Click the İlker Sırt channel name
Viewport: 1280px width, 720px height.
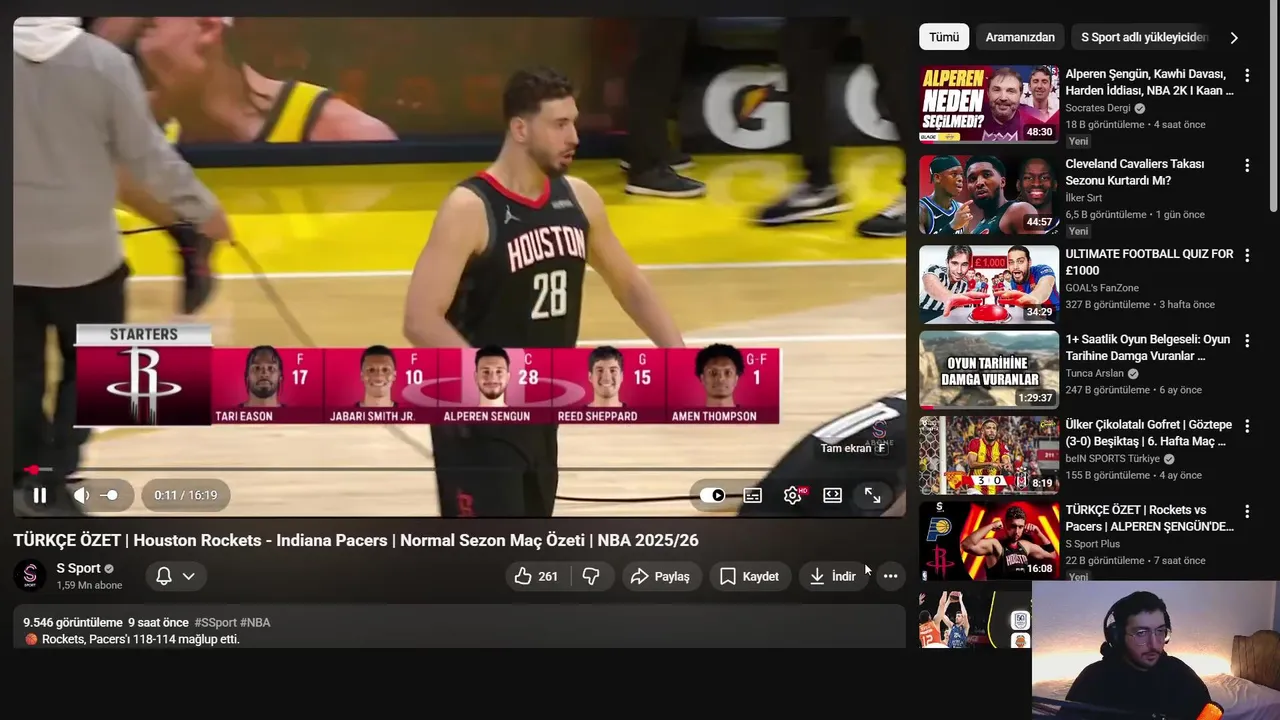pyautogui.click(x=1084, y=198)
